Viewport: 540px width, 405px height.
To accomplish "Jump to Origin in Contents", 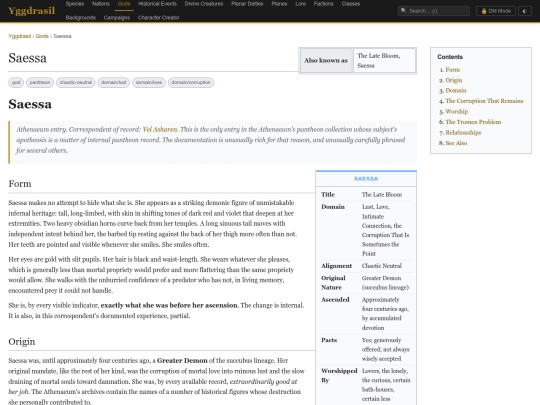I will point(454,80).
